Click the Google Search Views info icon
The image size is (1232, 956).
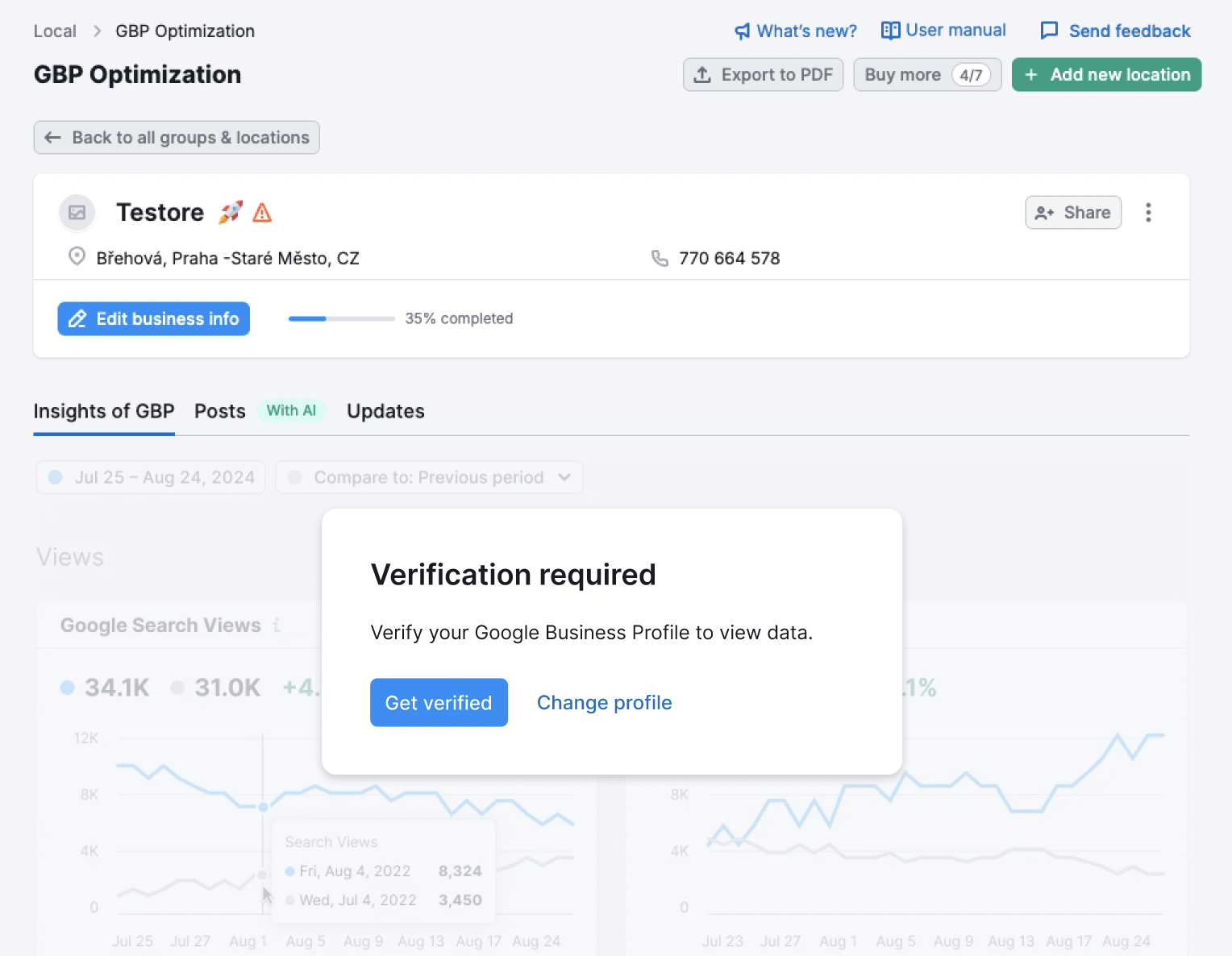tap(278, 625)
